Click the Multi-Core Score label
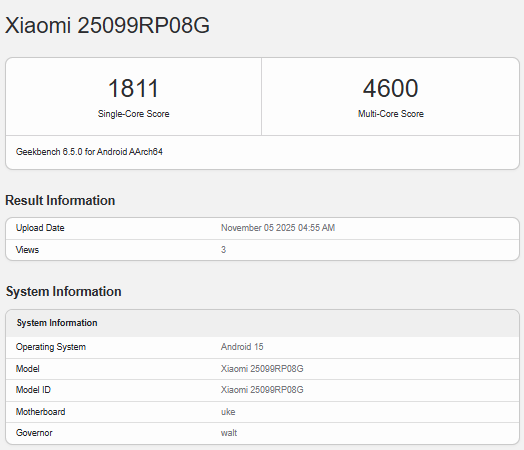Image resolution: width=524 pixels, height=450 pixels. [391, 114]
